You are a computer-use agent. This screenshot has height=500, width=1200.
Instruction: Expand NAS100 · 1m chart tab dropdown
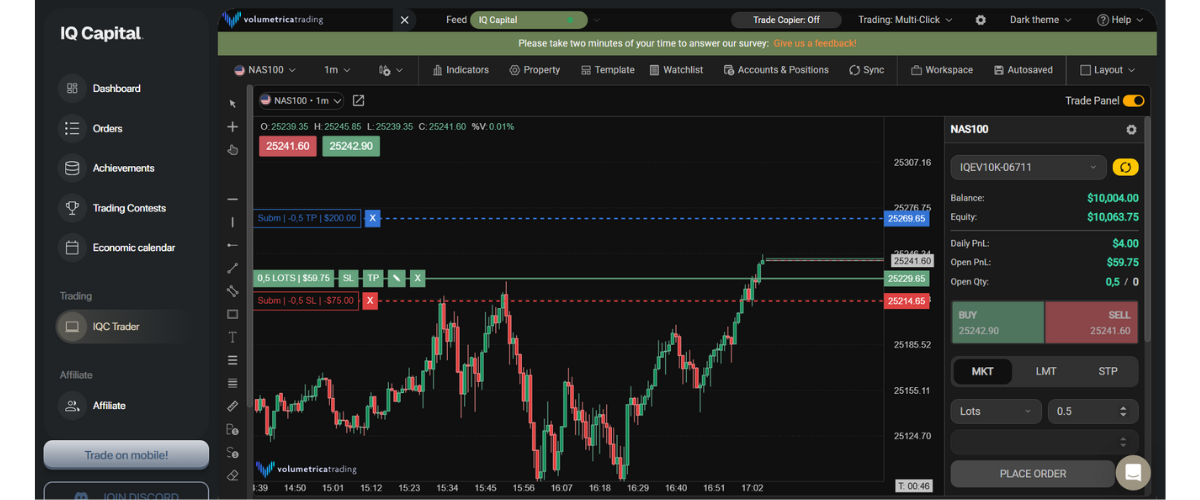coord(301,100)
